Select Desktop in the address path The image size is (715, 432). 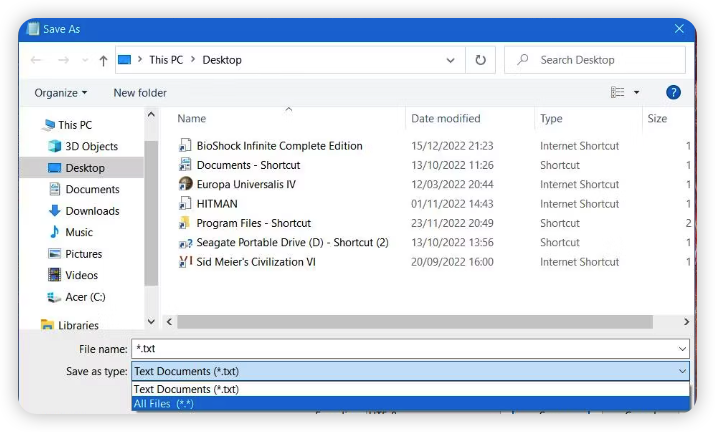(222, 60)
